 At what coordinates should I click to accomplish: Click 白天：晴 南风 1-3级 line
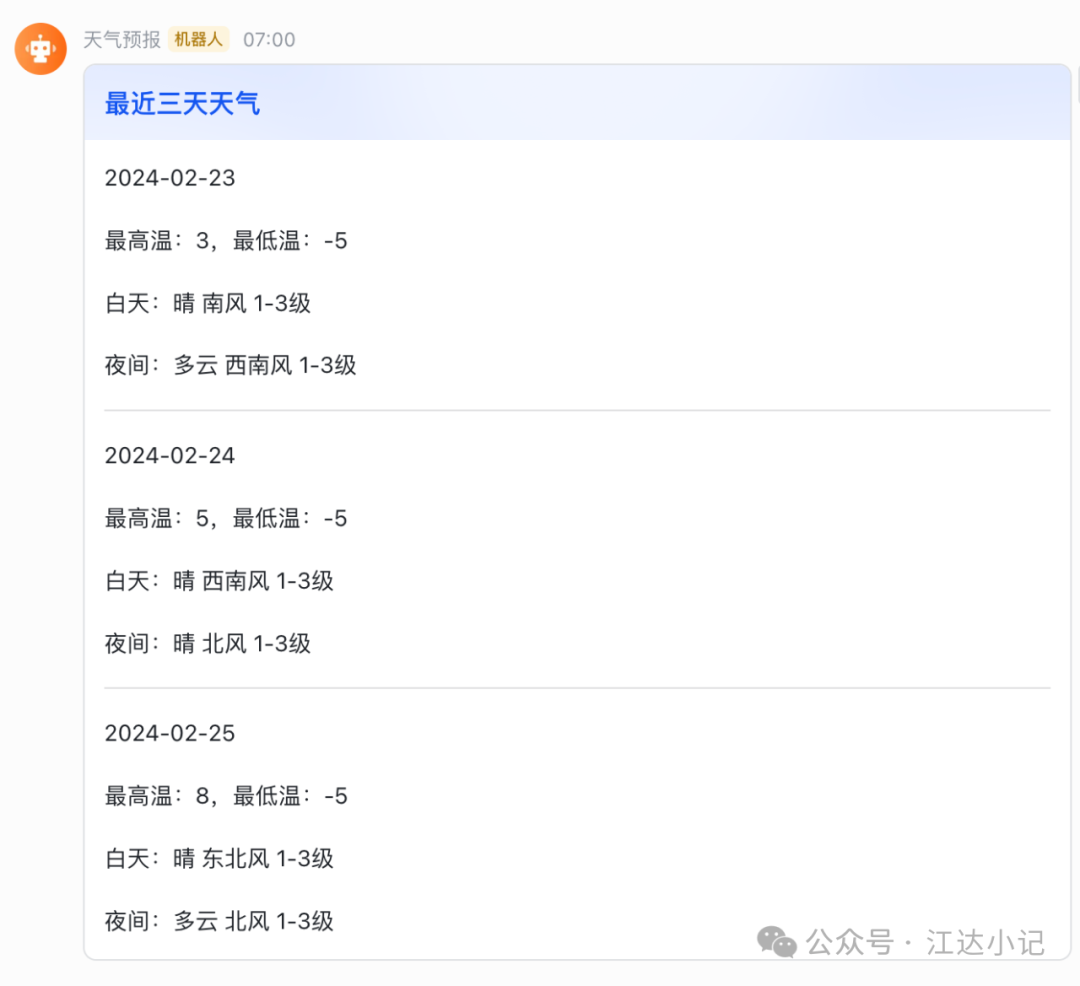[x=208, y=303]
